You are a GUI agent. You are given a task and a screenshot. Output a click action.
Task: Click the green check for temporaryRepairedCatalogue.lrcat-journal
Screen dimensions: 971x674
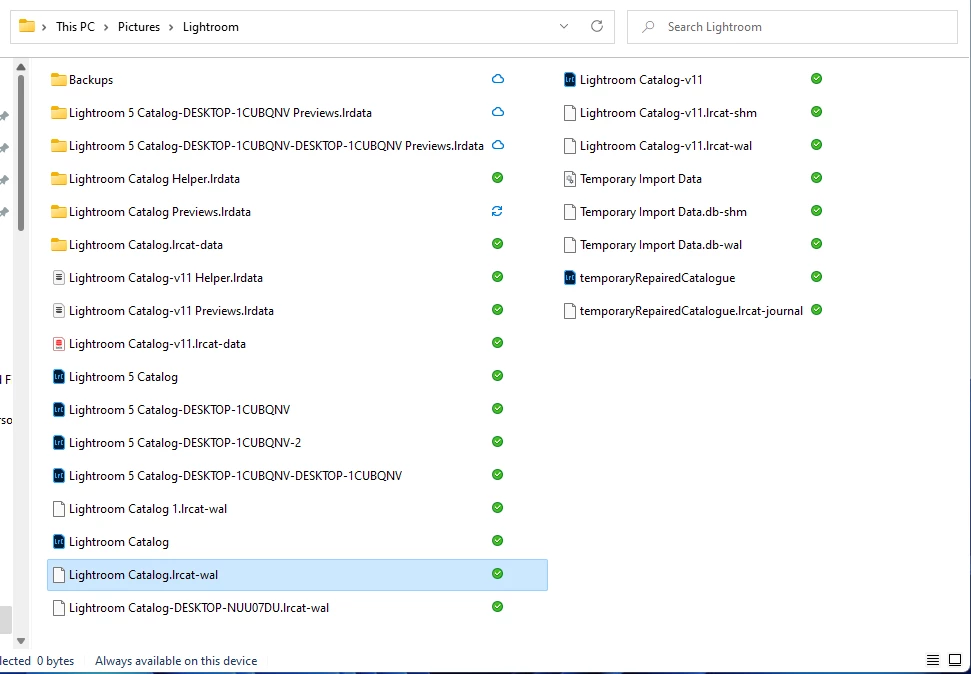point(816,309)
